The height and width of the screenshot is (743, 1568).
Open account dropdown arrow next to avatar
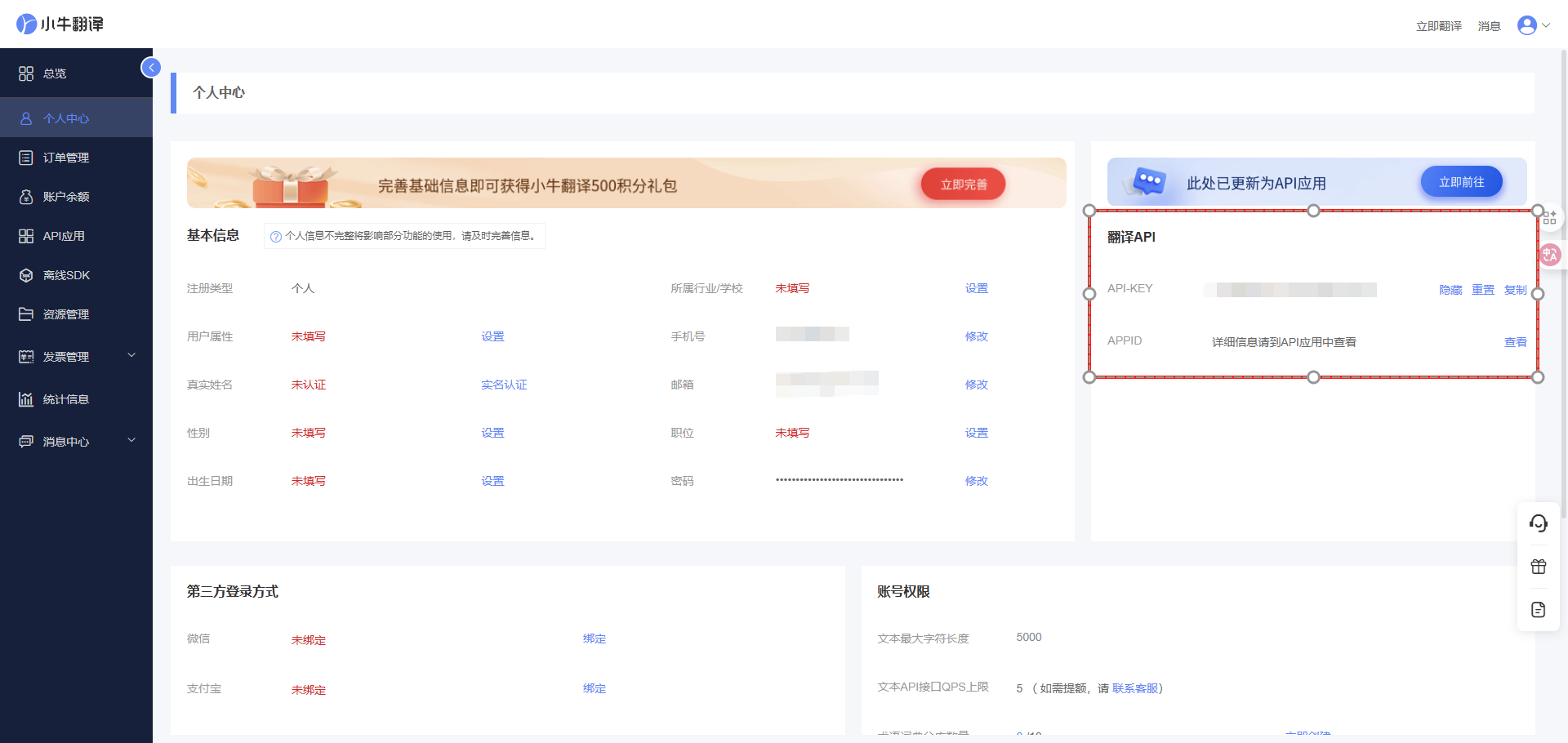[1546, 25]
